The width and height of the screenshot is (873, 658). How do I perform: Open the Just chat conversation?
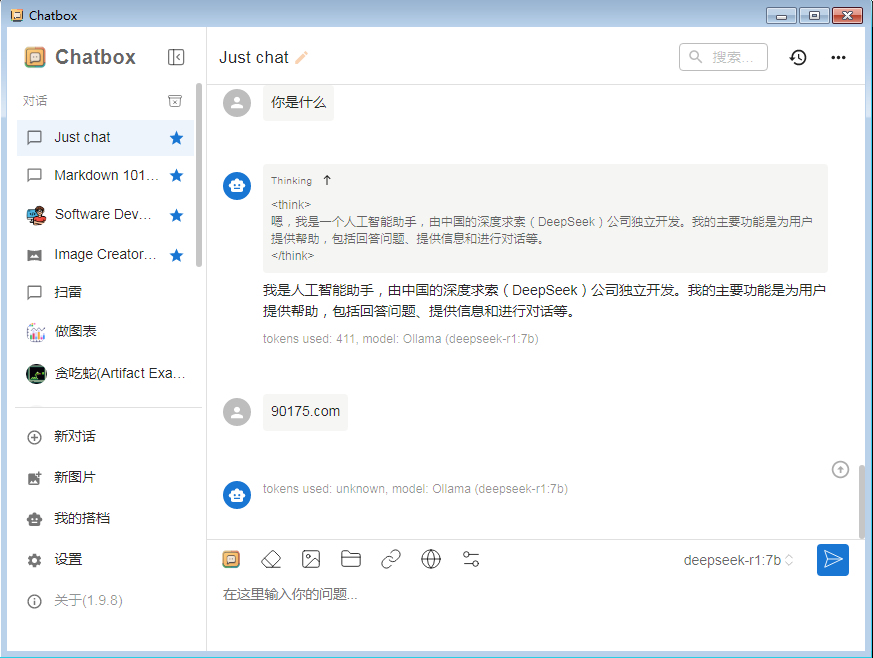[x=105, y=138]
